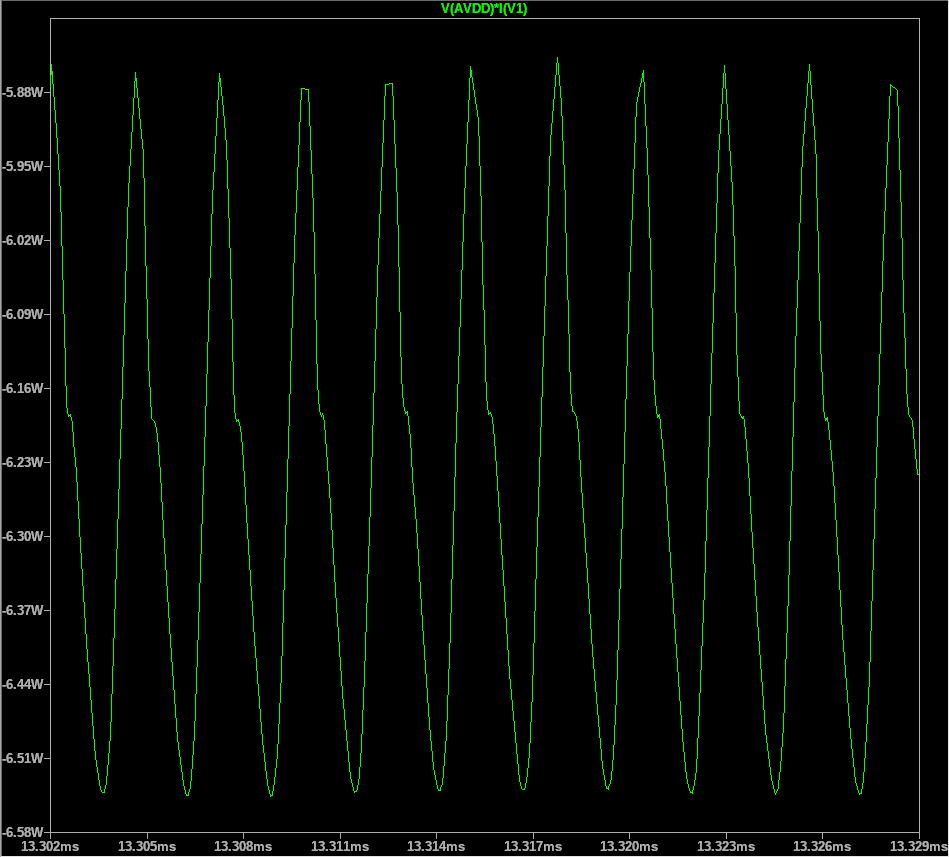Viewport: 949px width, 857px height.
Task: Click the -6.51W vertical axis label
Action: click(x=23, y=758)
